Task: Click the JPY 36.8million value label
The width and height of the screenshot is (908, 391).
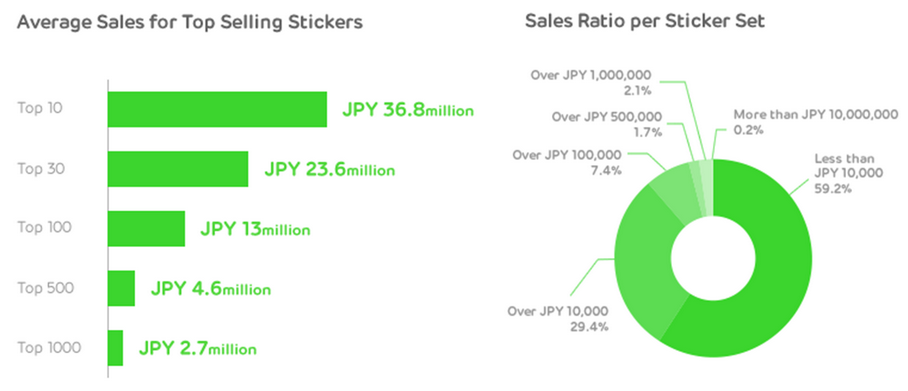Action: (408, 110)
